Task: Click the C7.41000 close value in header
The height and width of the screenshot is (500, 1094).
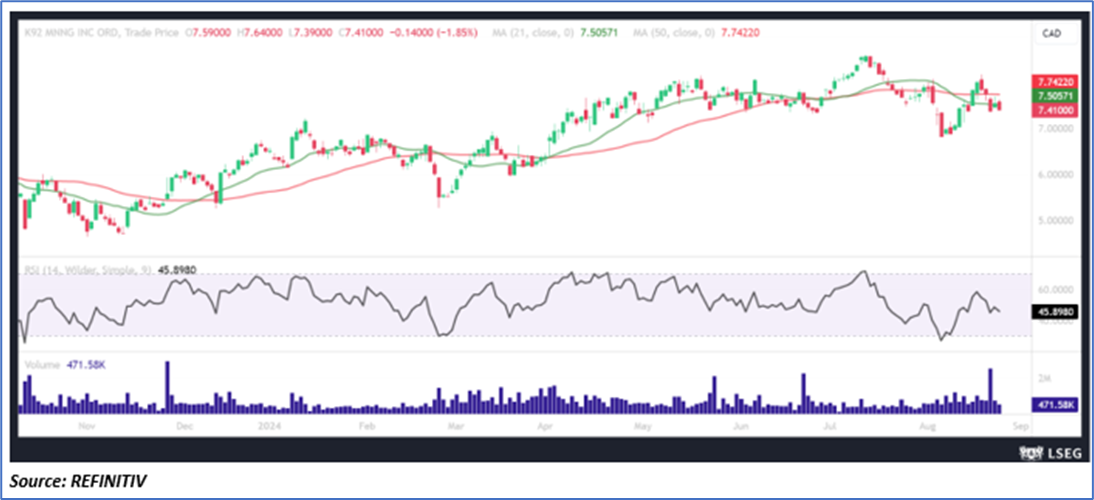Action: [x=360, y=33]
